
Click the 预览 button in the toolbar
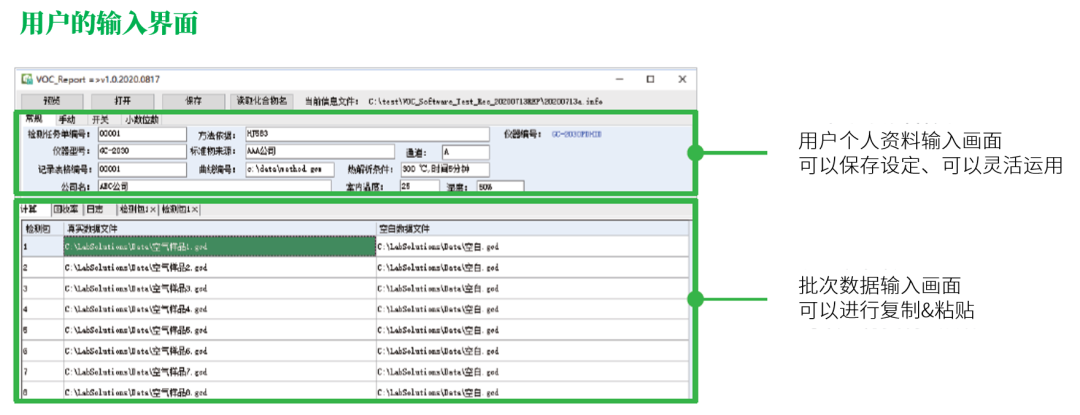point(51,101)
